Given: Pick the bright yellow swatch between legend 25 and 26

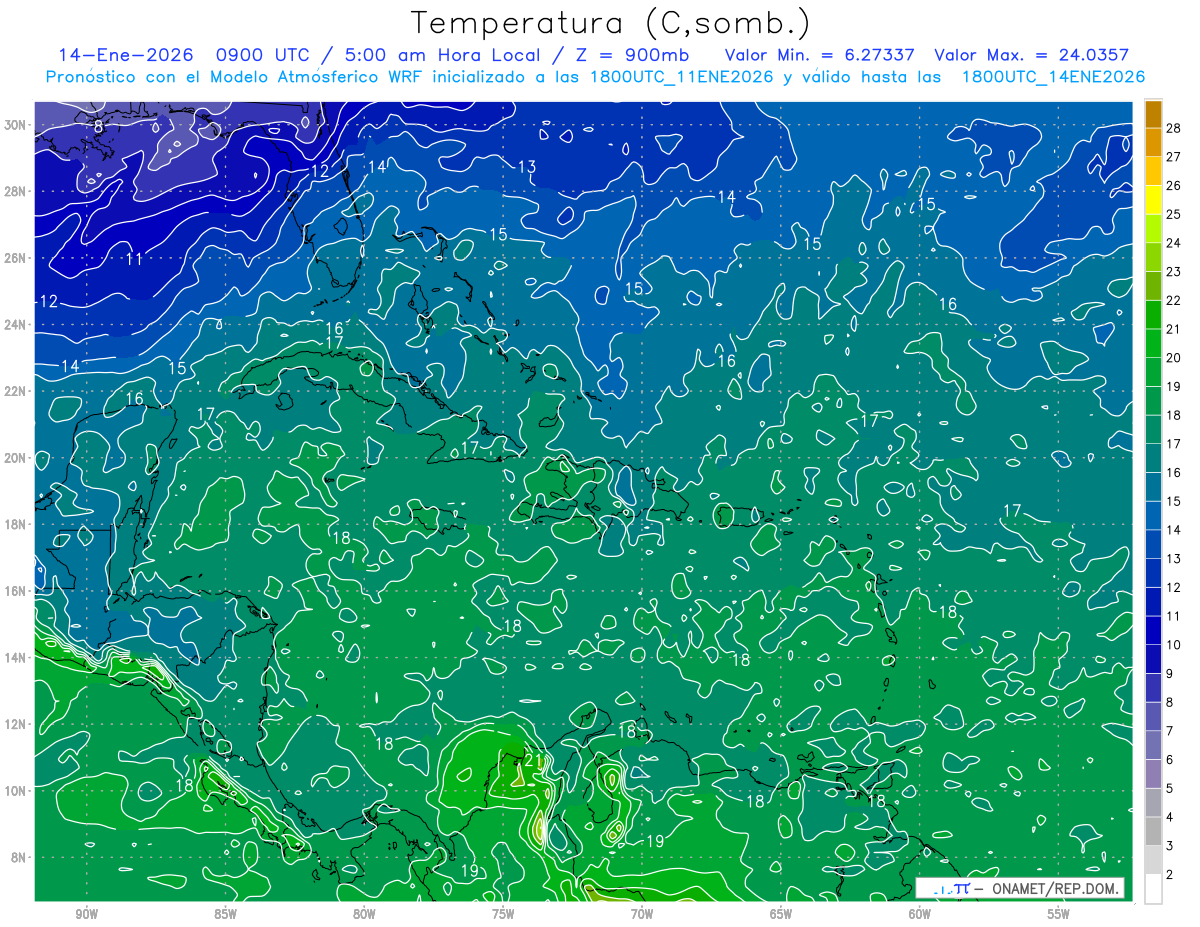Looking at the screenshot, I should [x=1153, y=200].
